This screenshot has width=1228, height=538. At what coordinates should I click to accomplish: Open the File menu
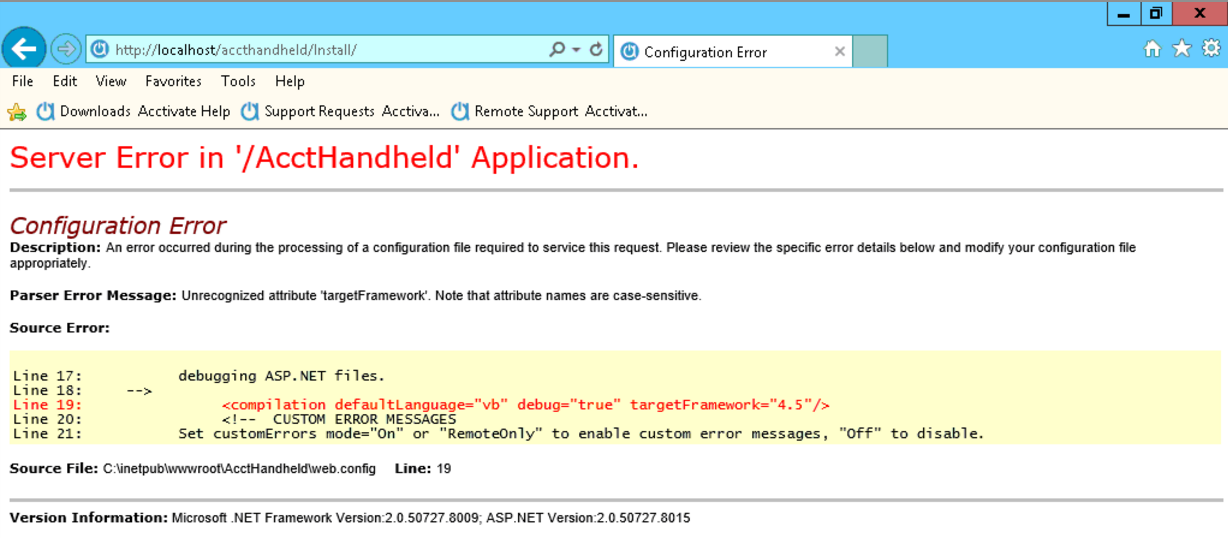point(23,81)
